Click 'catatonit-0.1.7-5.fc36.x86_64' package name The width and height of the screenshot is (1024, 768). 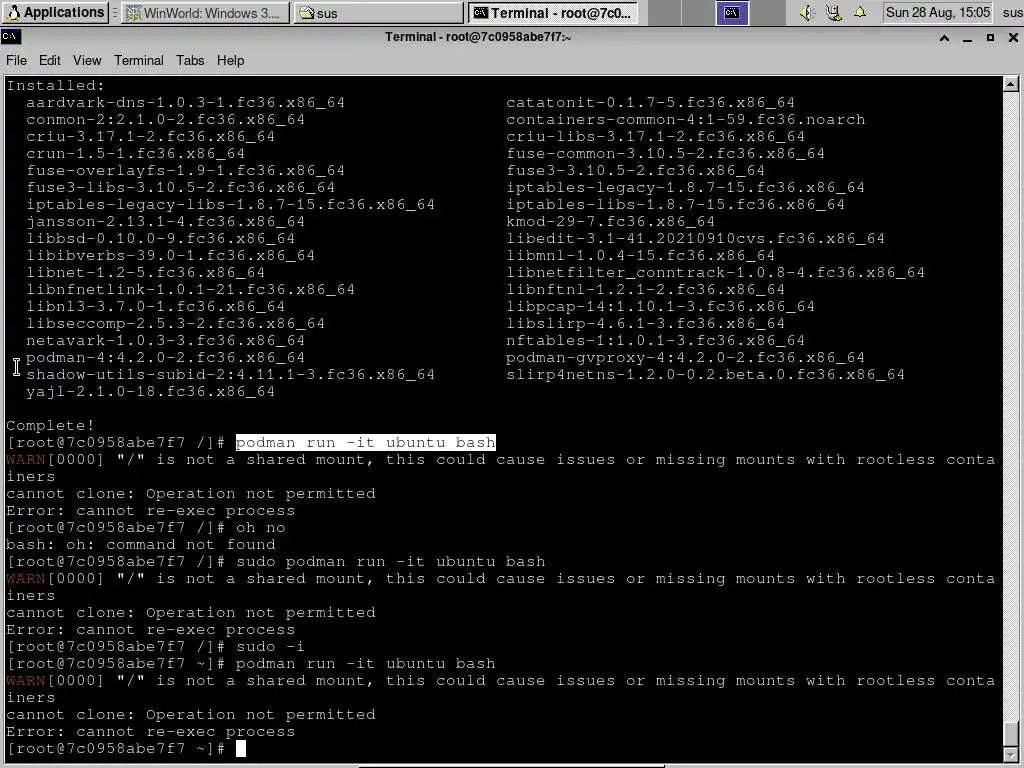click(x=650, y=103)
